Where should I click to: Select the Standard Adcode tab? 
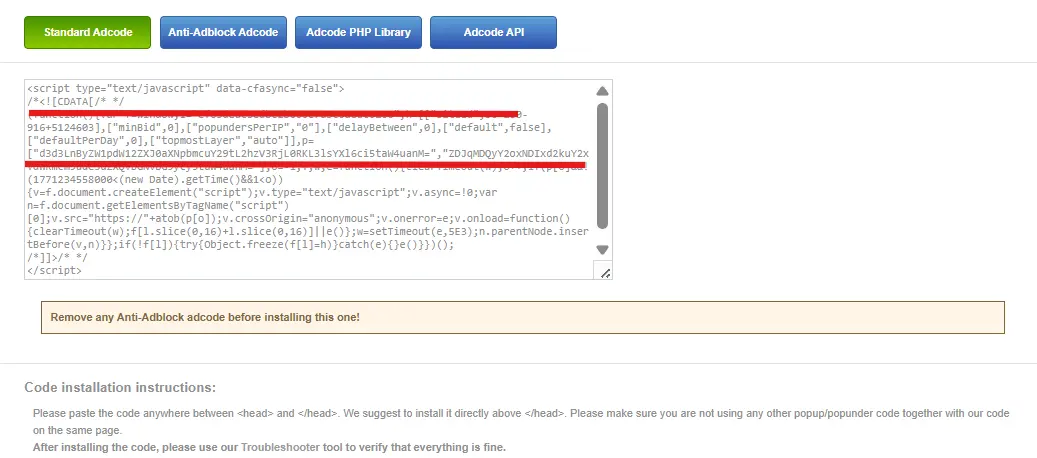(x=87, y=32)
